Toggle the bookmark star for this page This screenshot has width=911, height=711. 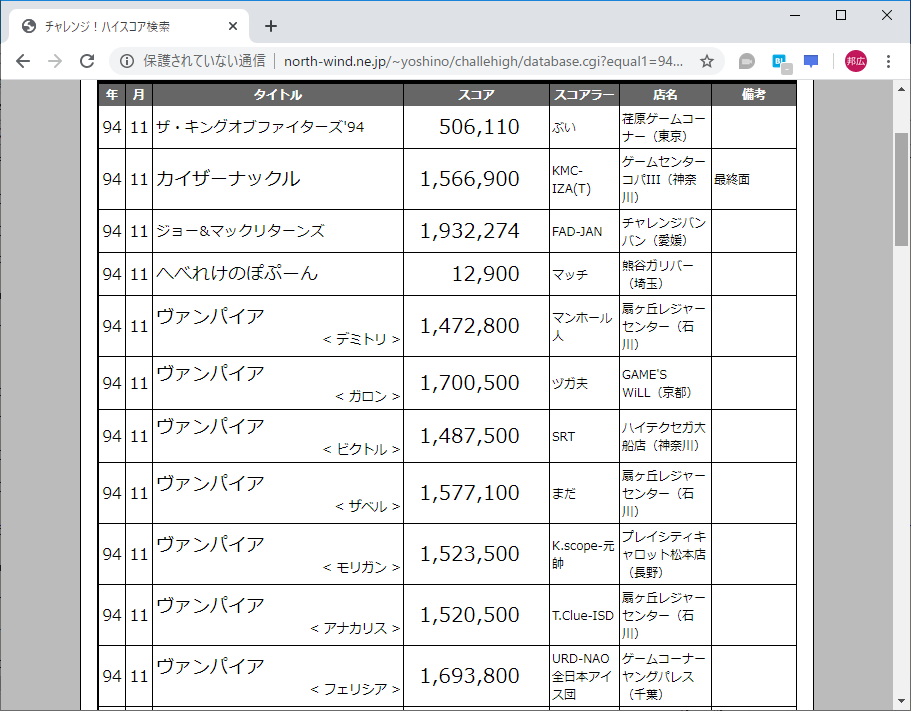706,60
